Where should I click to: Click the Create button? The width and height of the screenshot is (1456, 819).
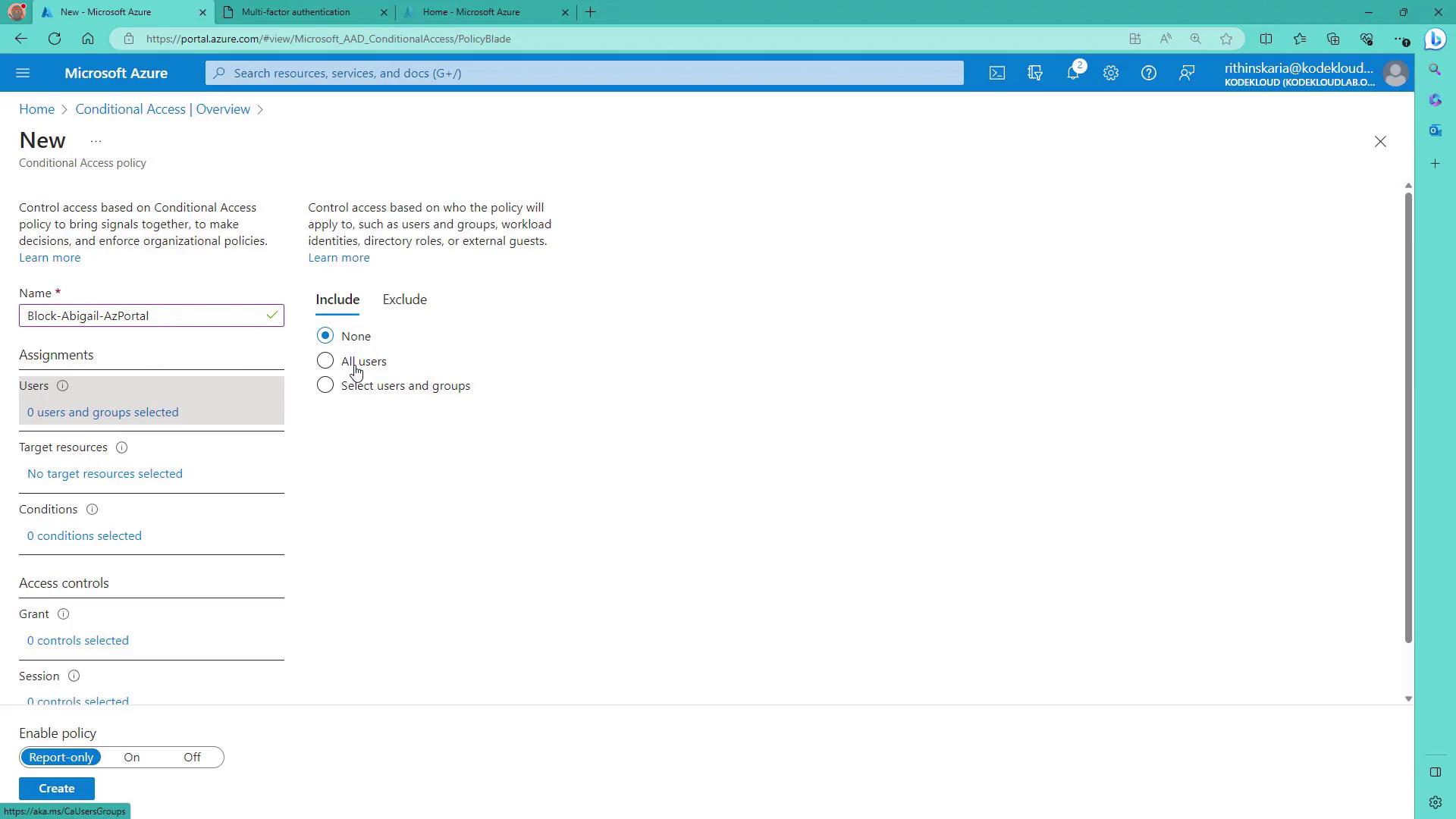57,789
